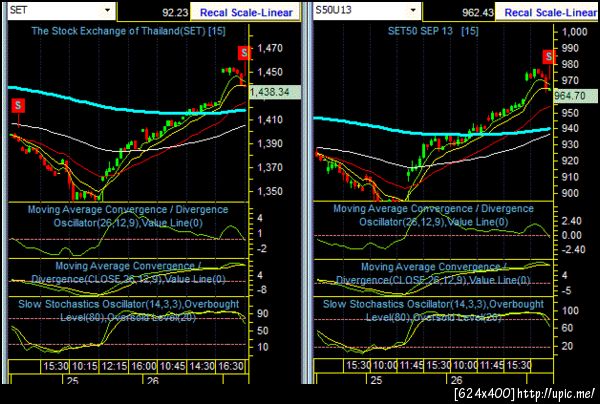Open the S50U13 symbol dropdown arrow

pyautogui.click(x=412, y=10)
